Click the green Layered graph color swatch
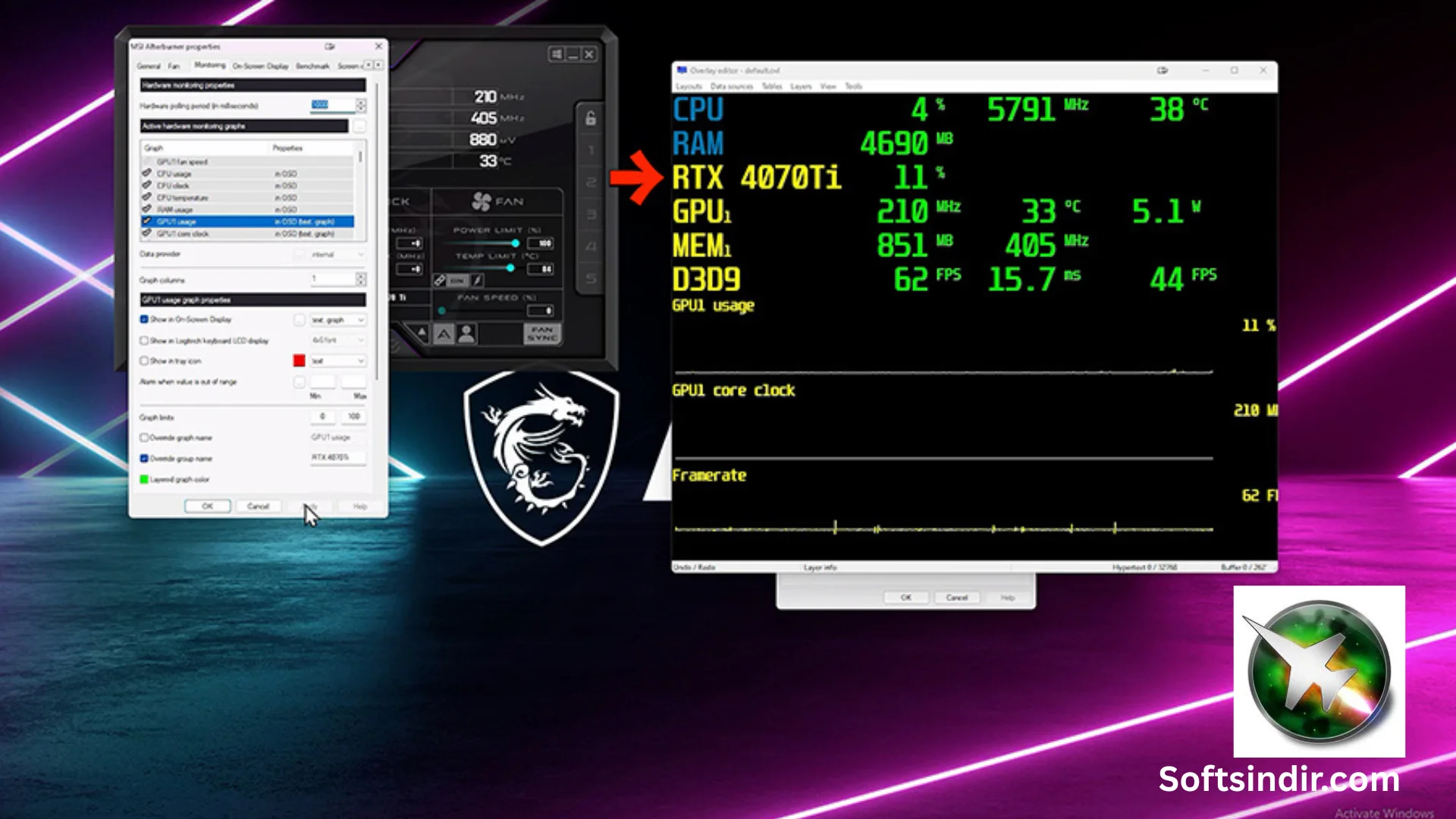The width and height of the screenshot is (1456, 819). tap(143, 479)
